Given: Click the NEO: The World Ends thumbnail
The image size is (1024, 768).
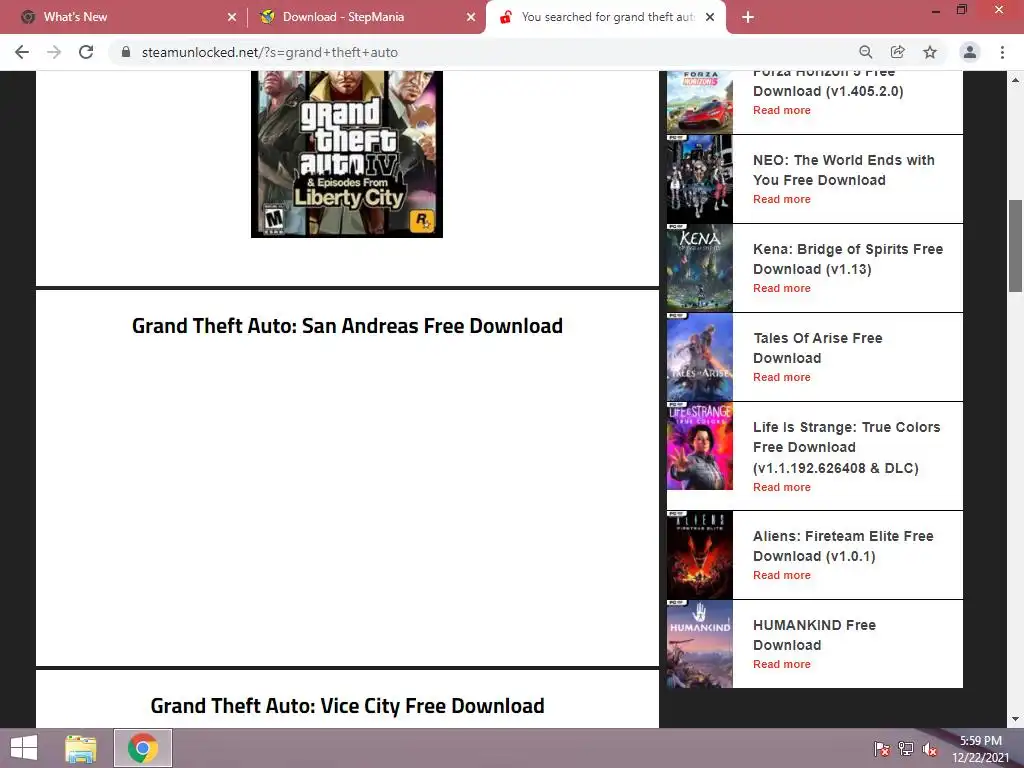Looking at the screenshot, I should pyautogui.click(x=699, y=179).
